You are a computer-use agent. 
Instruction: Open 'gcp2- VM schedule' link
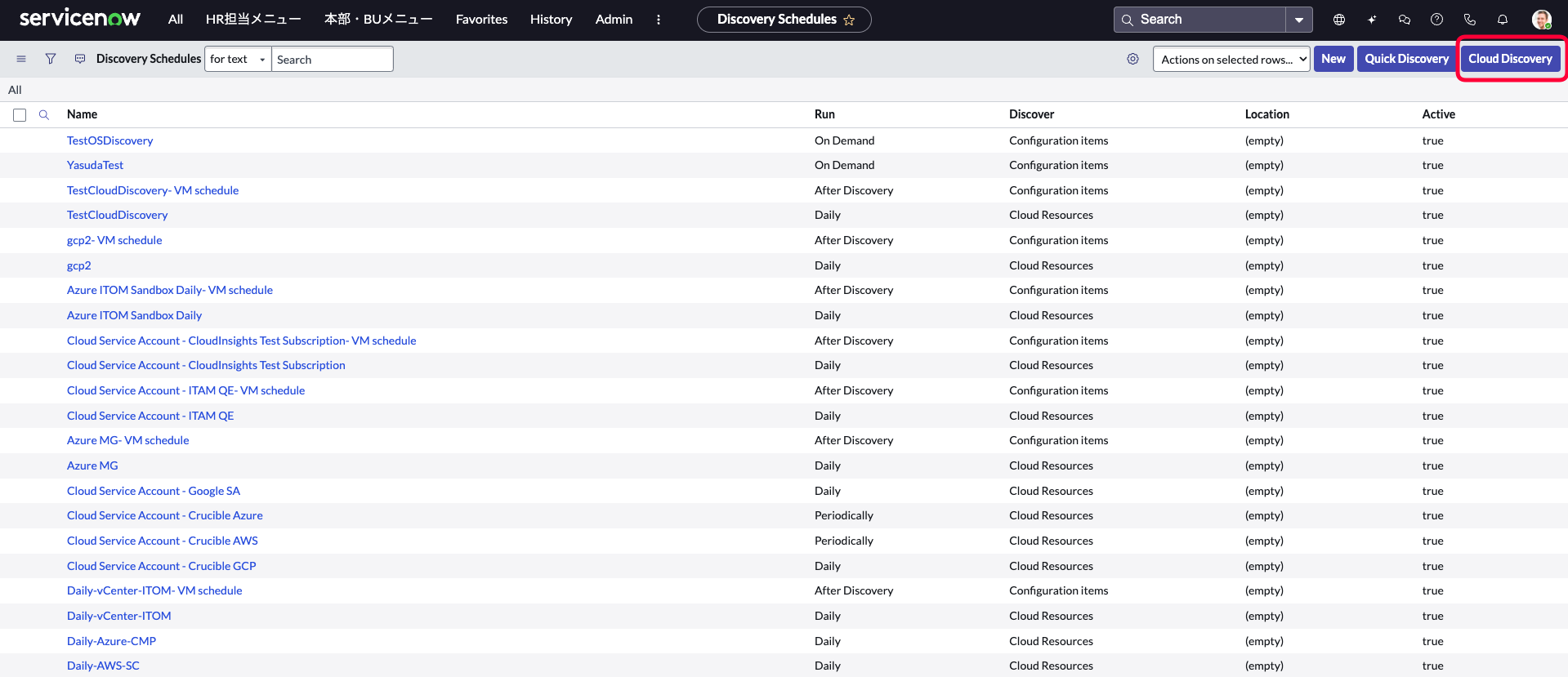pyautogui.click(x=114, y=240)
